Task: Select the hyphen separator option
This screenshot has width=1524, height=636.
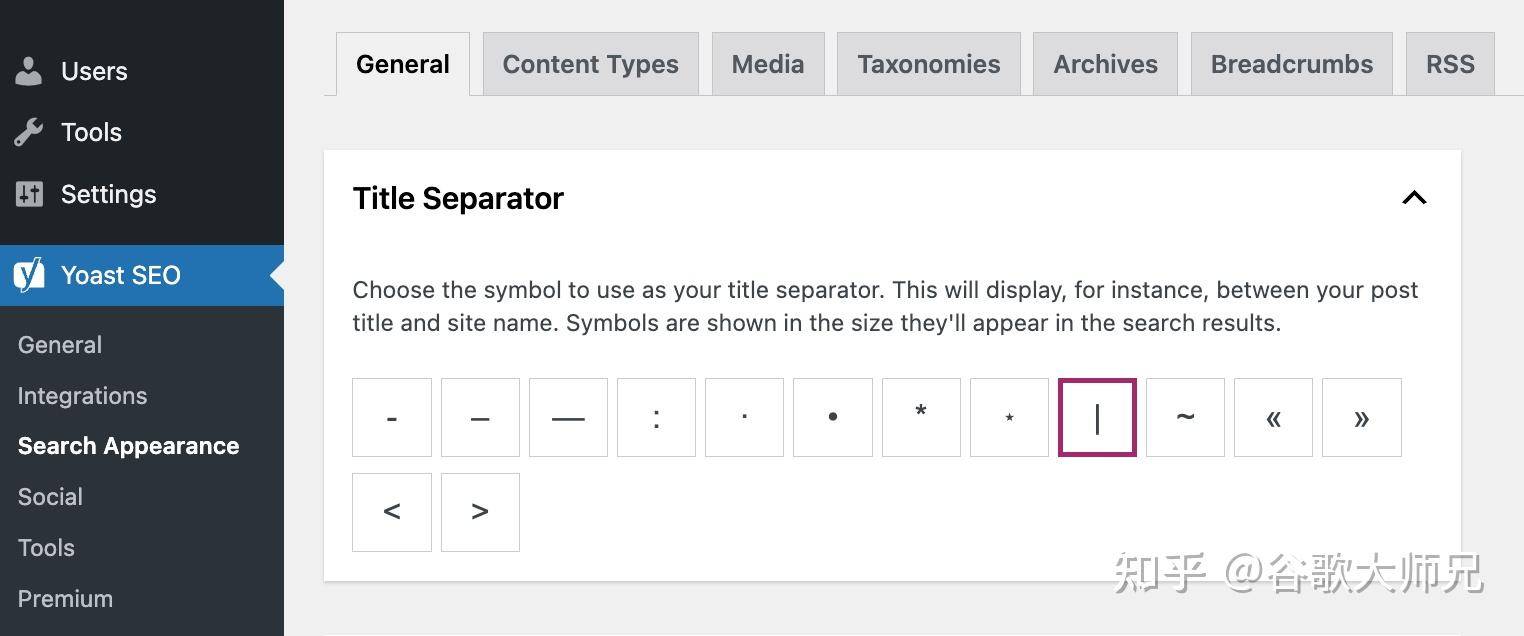Action: pyautogui.click(x=392, y=417)
